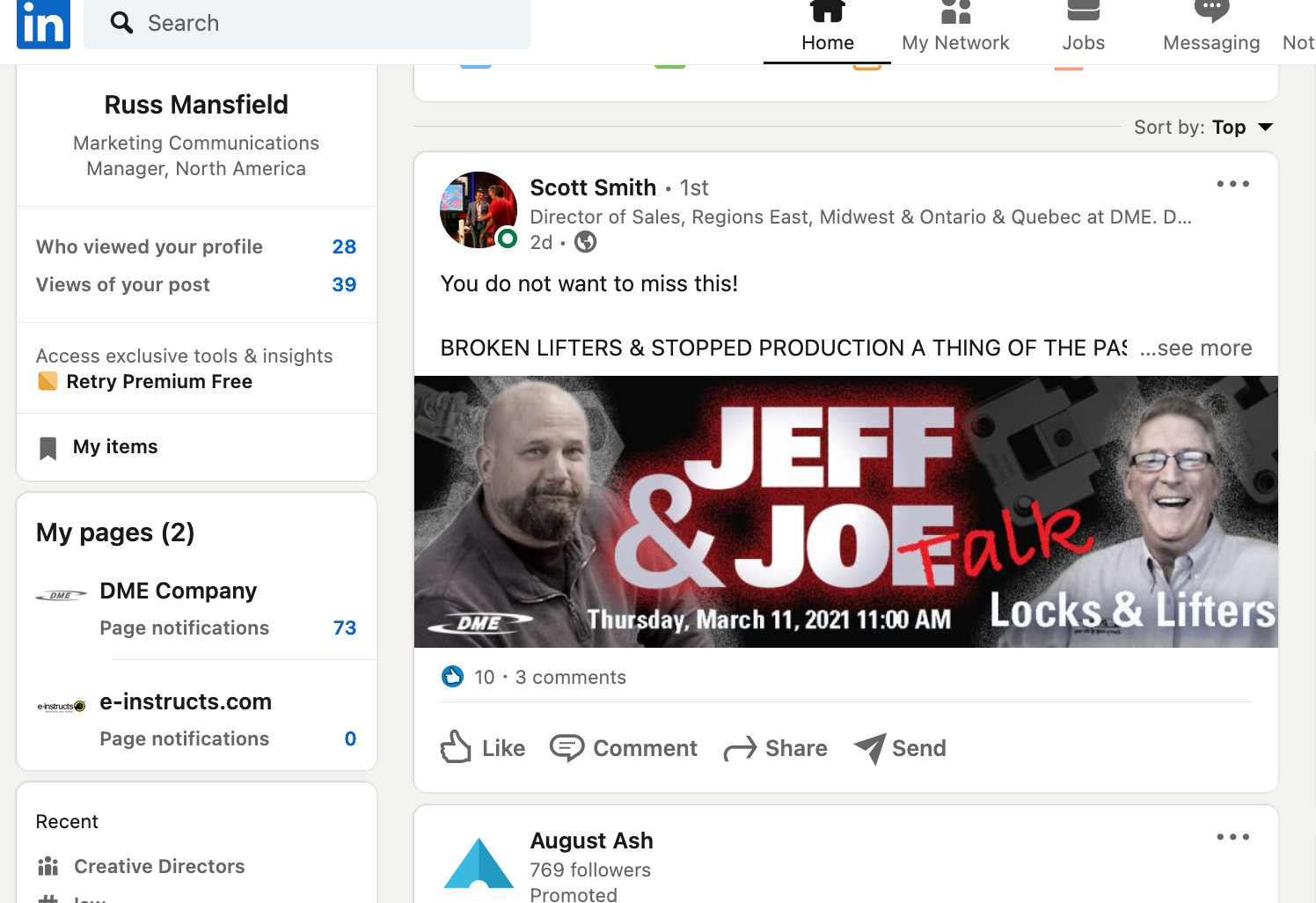Send Scott Smith's post
Viewport: 1316px width, 903px height.
click(x=901, y=748)
